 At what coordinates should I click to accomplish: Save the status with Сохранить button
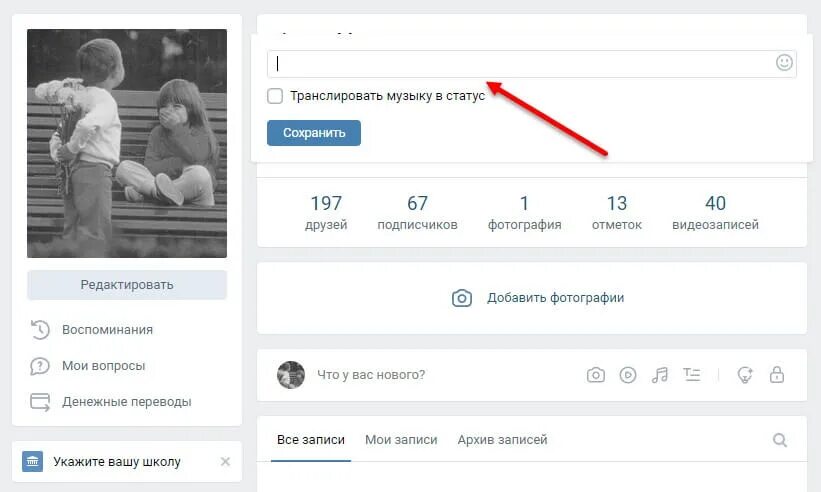(314, 133)
